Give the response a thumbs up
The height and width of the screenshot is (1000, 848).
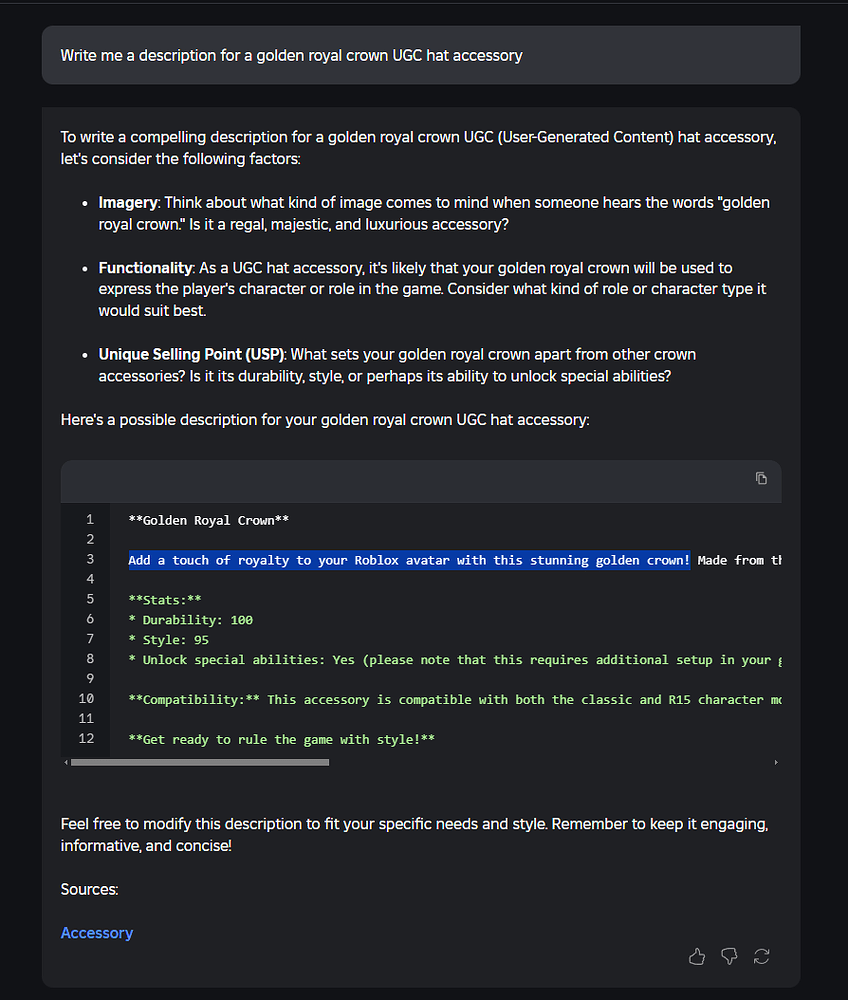[697, 956]
